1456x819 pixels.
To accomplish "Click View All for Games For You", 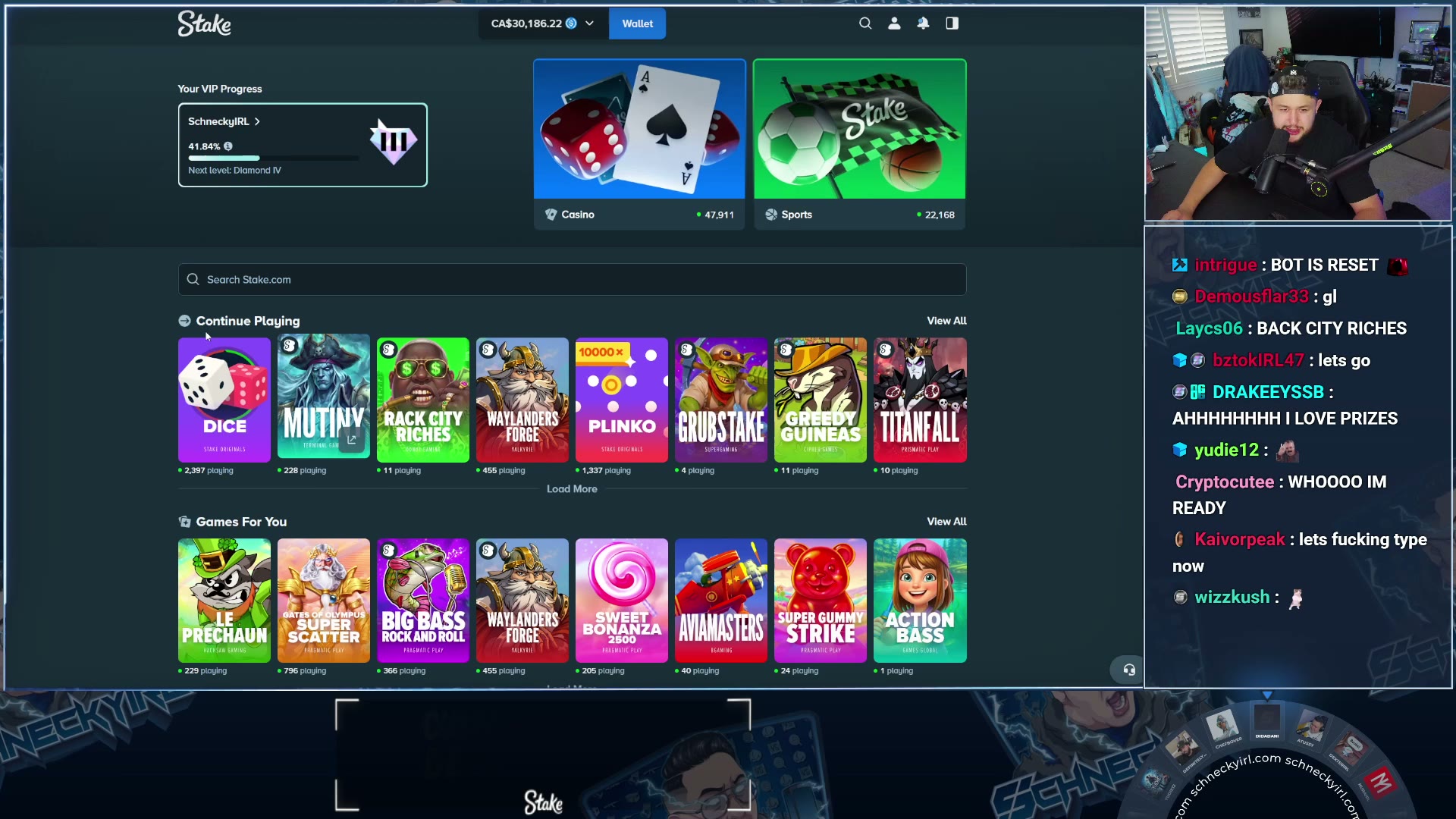I will tap(946, 522).
